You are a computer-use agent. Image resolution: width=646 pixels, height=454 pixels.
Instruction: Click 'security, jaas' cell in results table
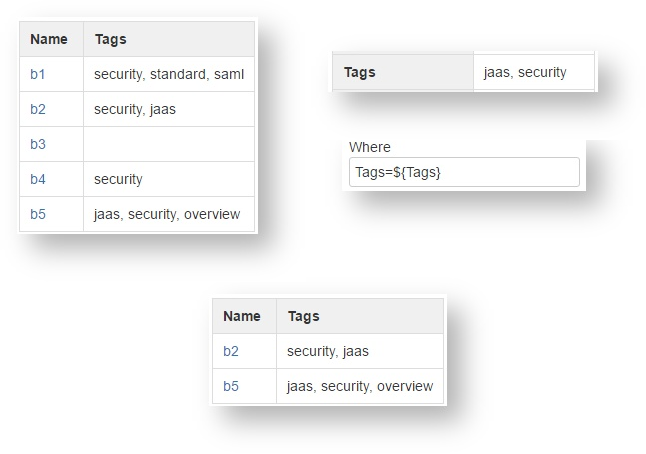[328, 351]
